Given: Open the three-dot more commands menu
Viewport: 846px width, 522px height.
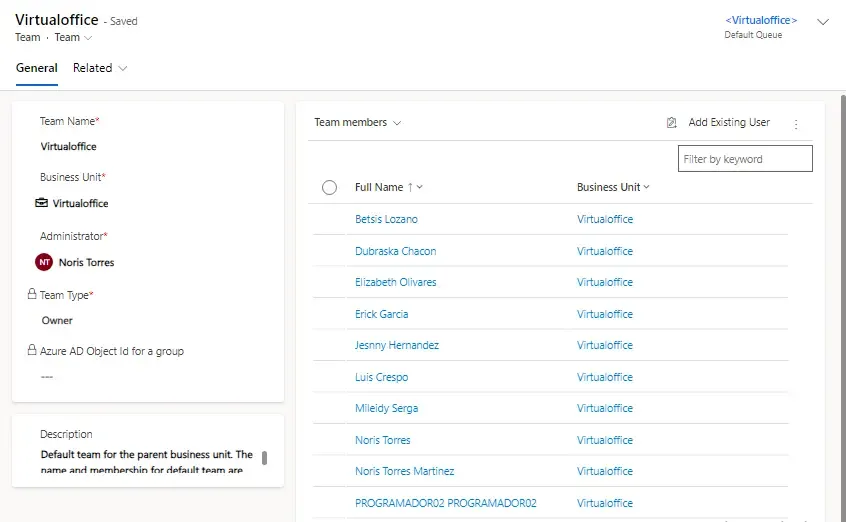Looking at the screenshot, I should pos(796,124).
